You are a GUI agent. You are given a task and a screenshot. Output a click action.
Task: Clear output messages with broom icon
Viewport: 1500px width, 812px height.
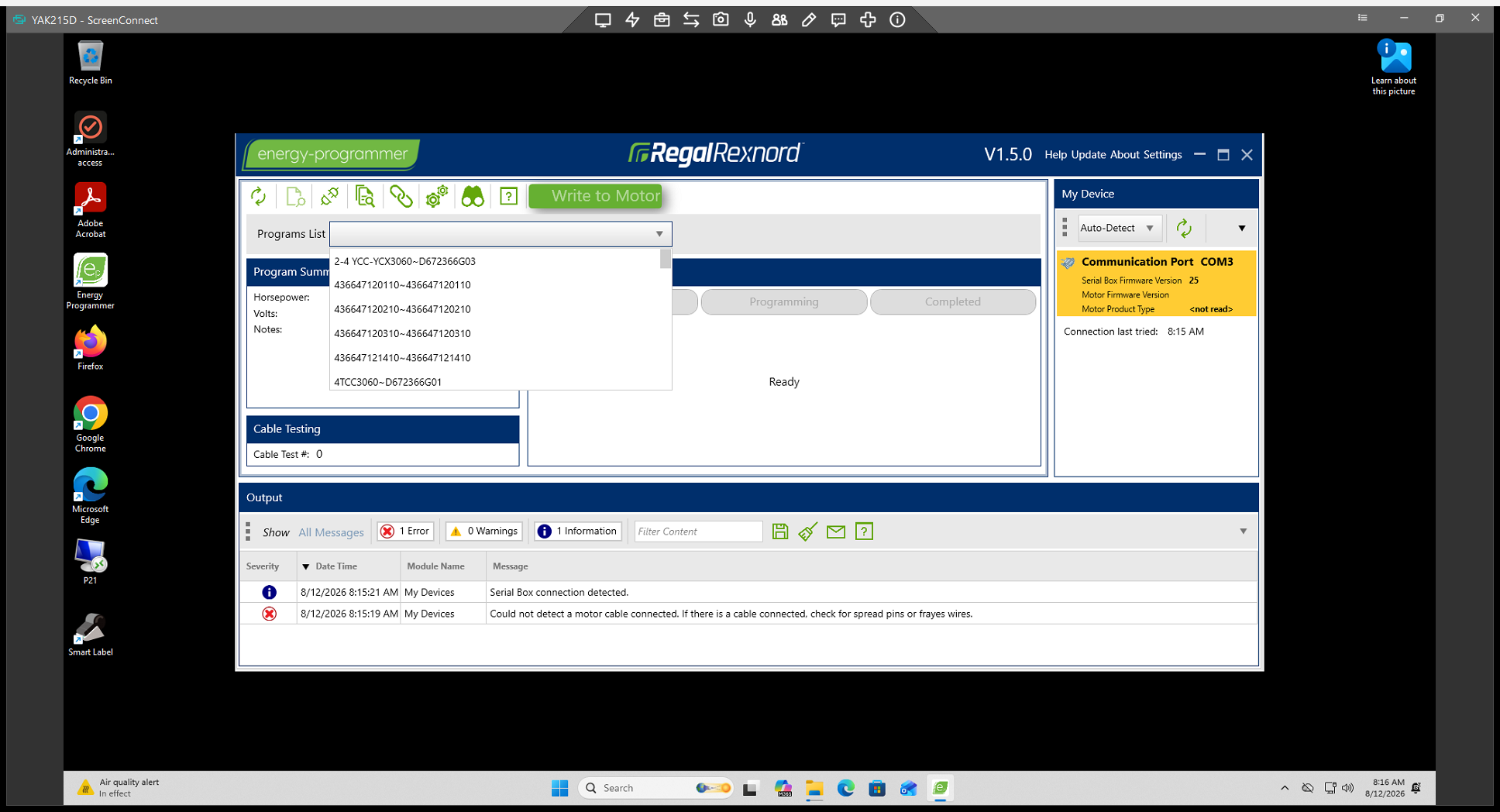[807, 532]
